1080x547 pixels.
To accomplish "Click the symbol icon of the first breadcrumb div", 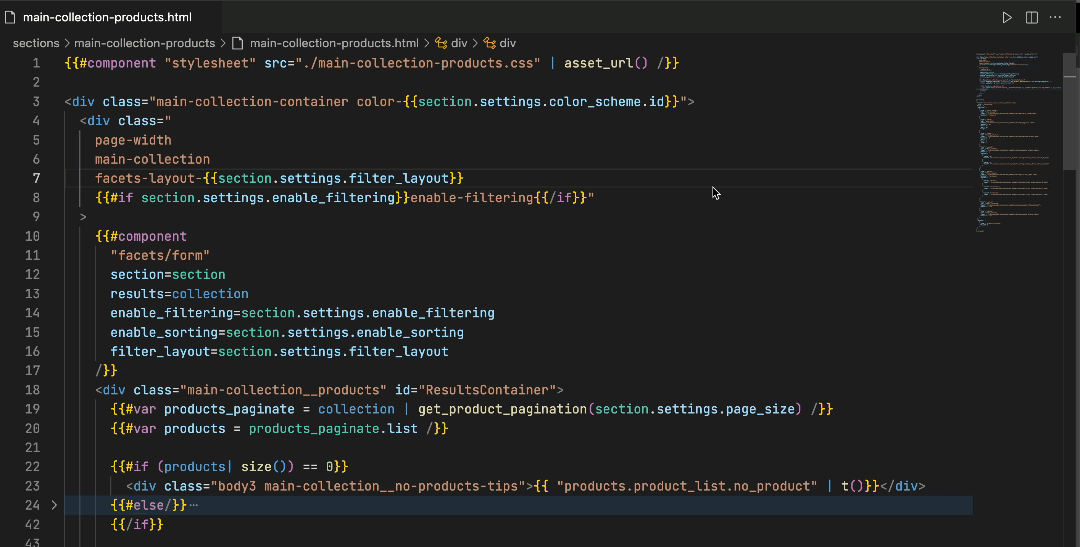I will tap(440, 43).
